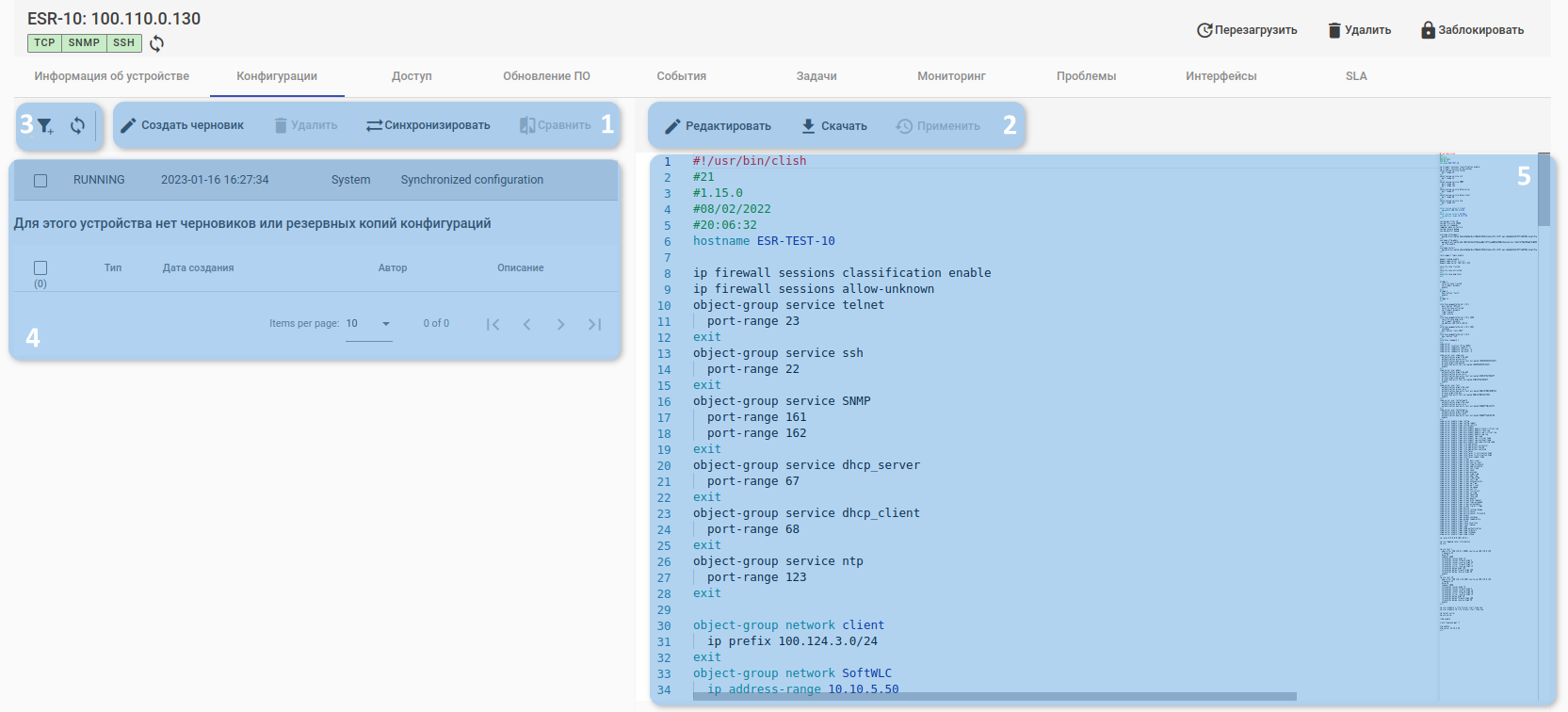Screen dimensions: 1568x712
Task: Open the Интерфейсы tab
Action: 1220,76
